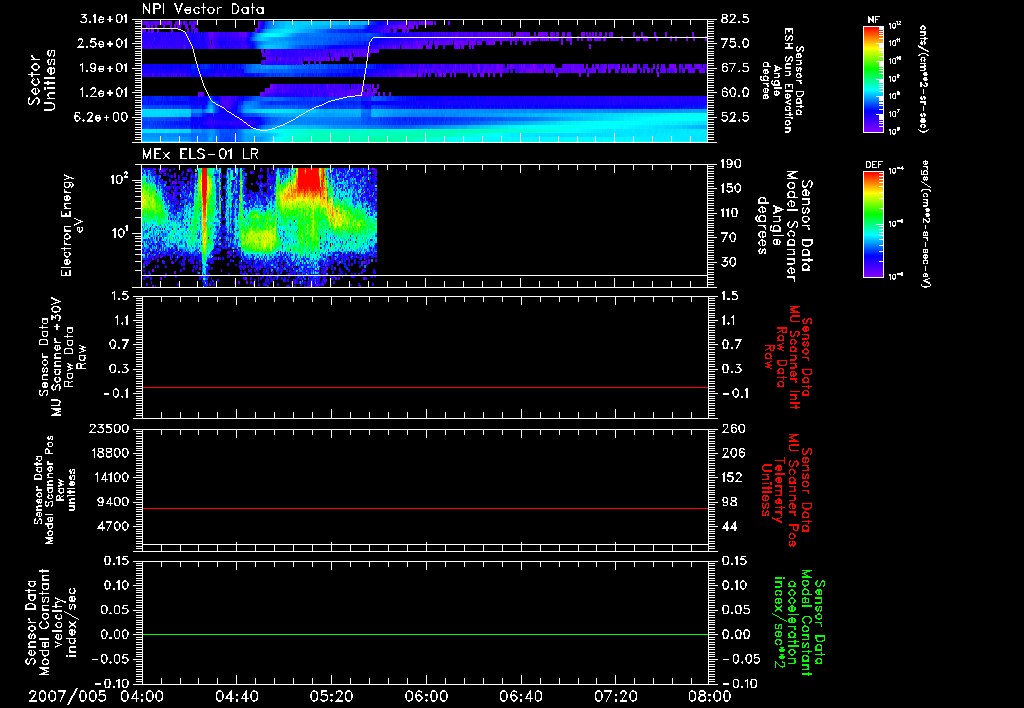Click the 14100 scanner position tick
The height and width of the screenshot is (708, 1024).
[x=112, y=477]
